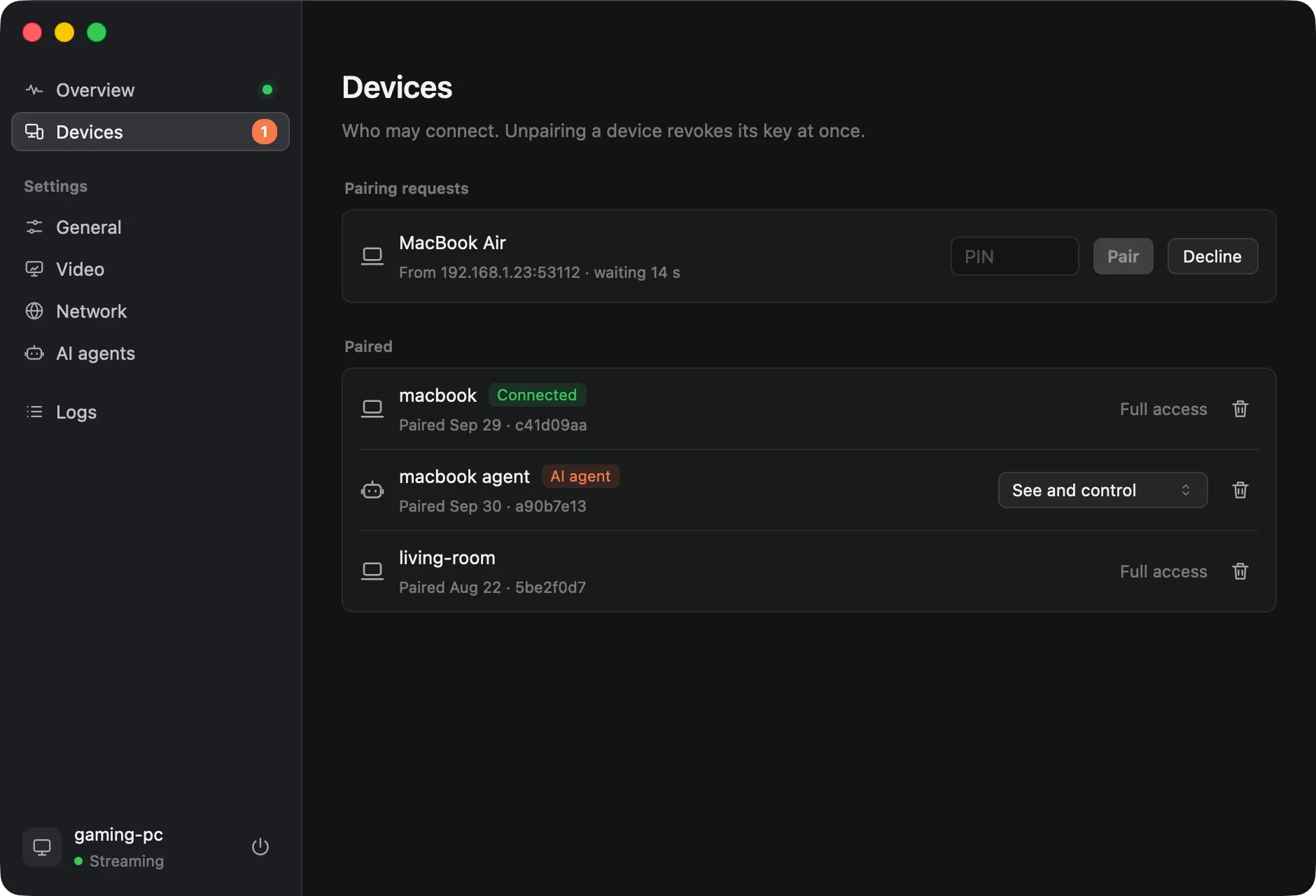The height and width of the screenshot is (896, 1316).
Task: Click 'Paired Sep 30 · a90b7e13' text
Action: (493, 506)
